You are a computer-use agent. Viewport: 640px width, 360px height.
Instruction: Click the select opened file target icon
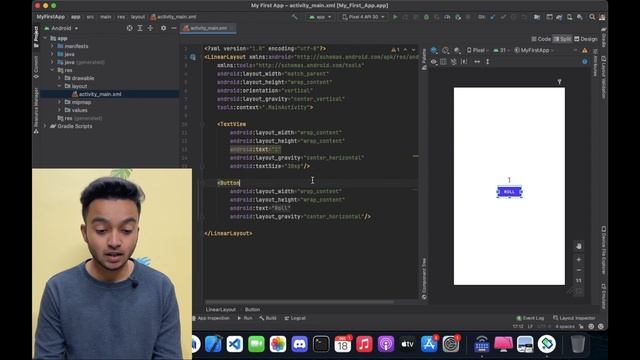[129, 28]
